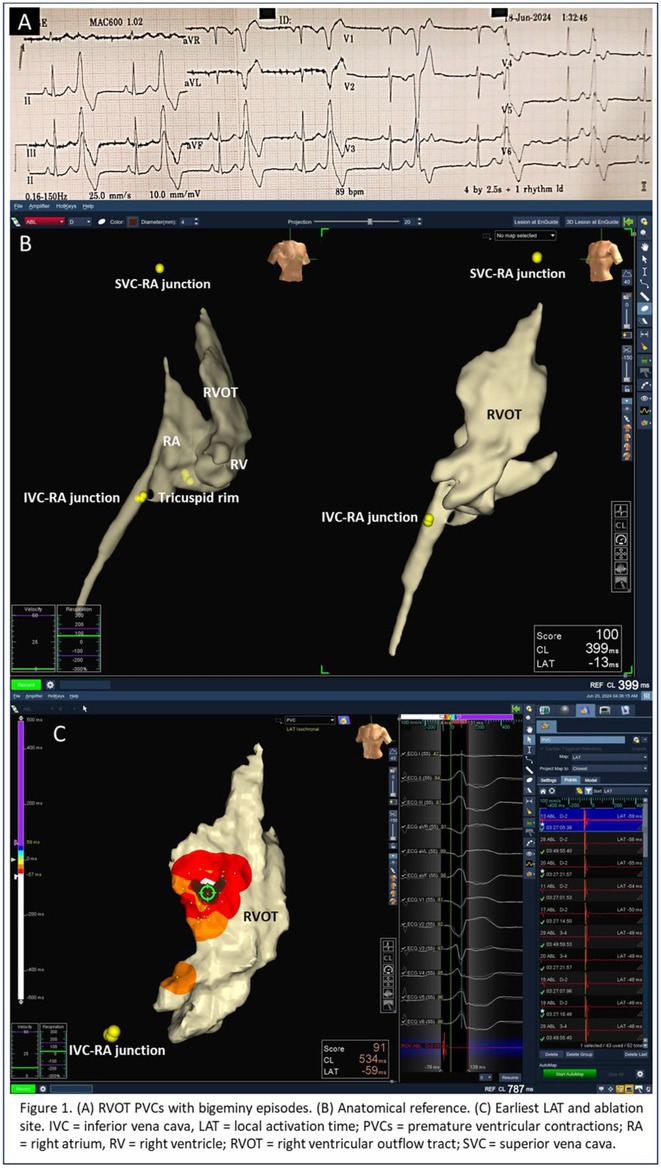Select the white ellipse lesion tool in panel C toolbar
The height and width of the screenshot is (1168, 661).
529,780
